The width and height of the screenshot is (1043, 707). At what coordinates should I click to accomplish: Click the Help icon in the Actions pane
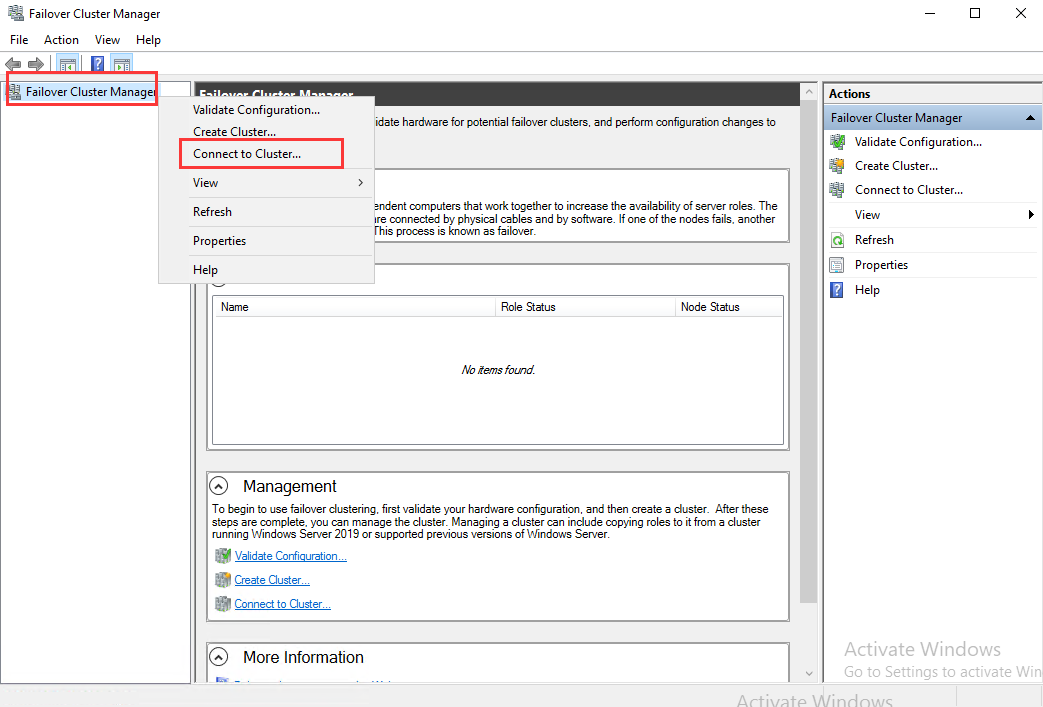[x=837, y=290]
